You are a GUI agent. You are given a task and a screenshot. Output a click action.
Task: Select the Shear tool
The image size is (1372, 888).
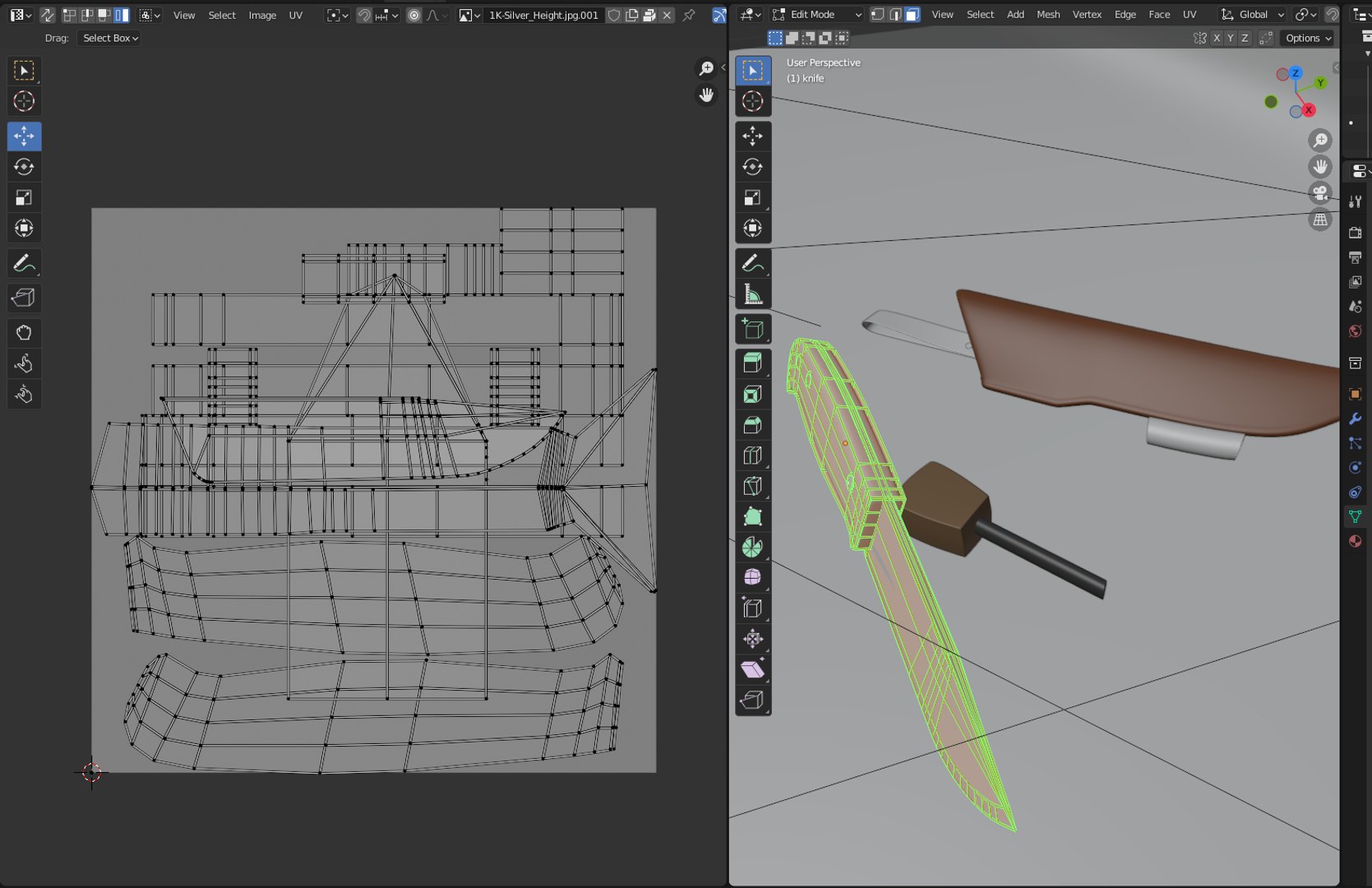point(752,669)
